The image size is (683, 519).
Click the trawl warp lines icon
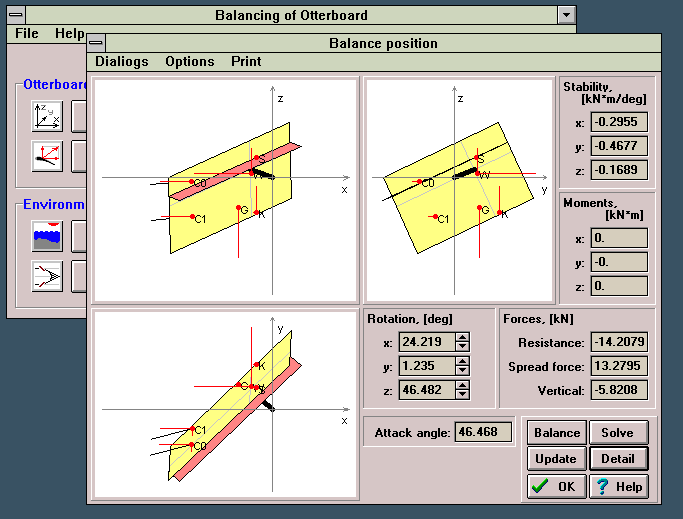click(47, 276)
